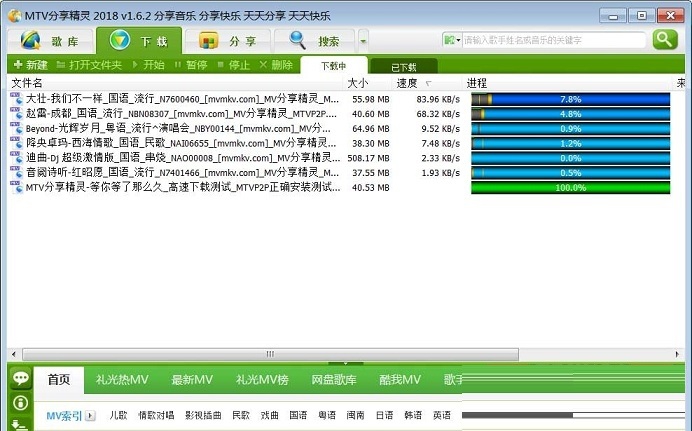Open the 分享 share tab
Image resolution: width=692 pixels, height=431 pixels.
pos(227,41)
